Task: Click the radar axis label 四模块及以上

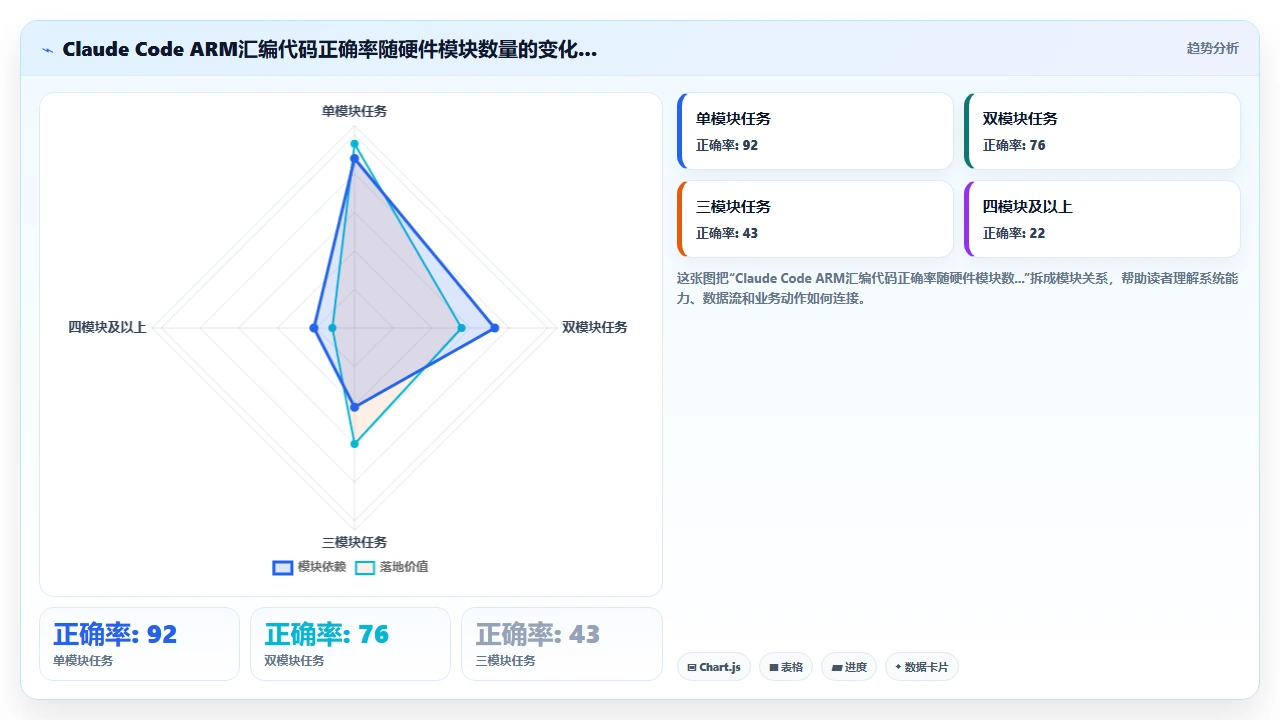Action: [x=107, y=327]
